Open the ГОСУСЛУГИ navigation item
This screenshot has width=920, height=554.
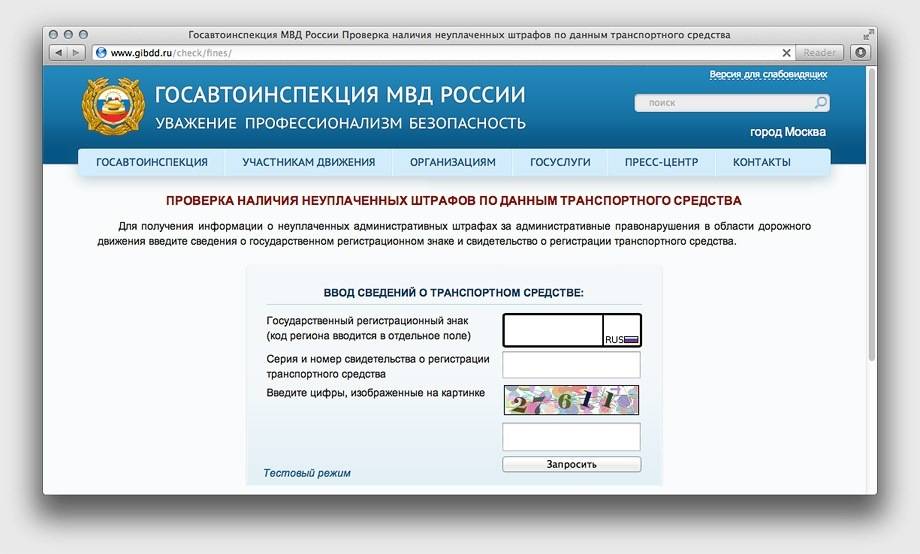[x=560, y=162]
